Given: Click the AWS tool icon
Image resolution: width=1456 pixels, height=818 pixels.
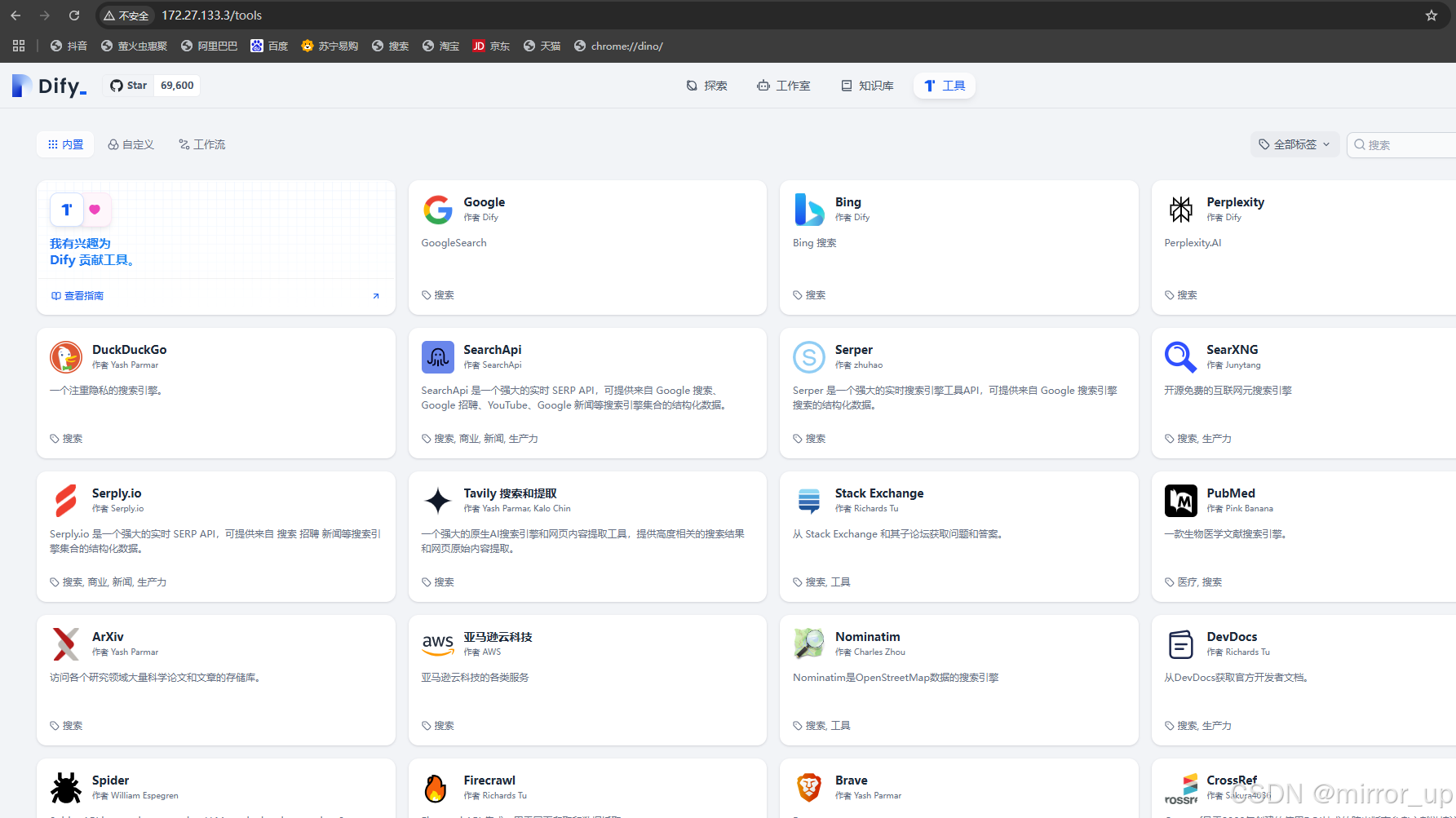Looking at the screenshot, I should coord(438,644).
